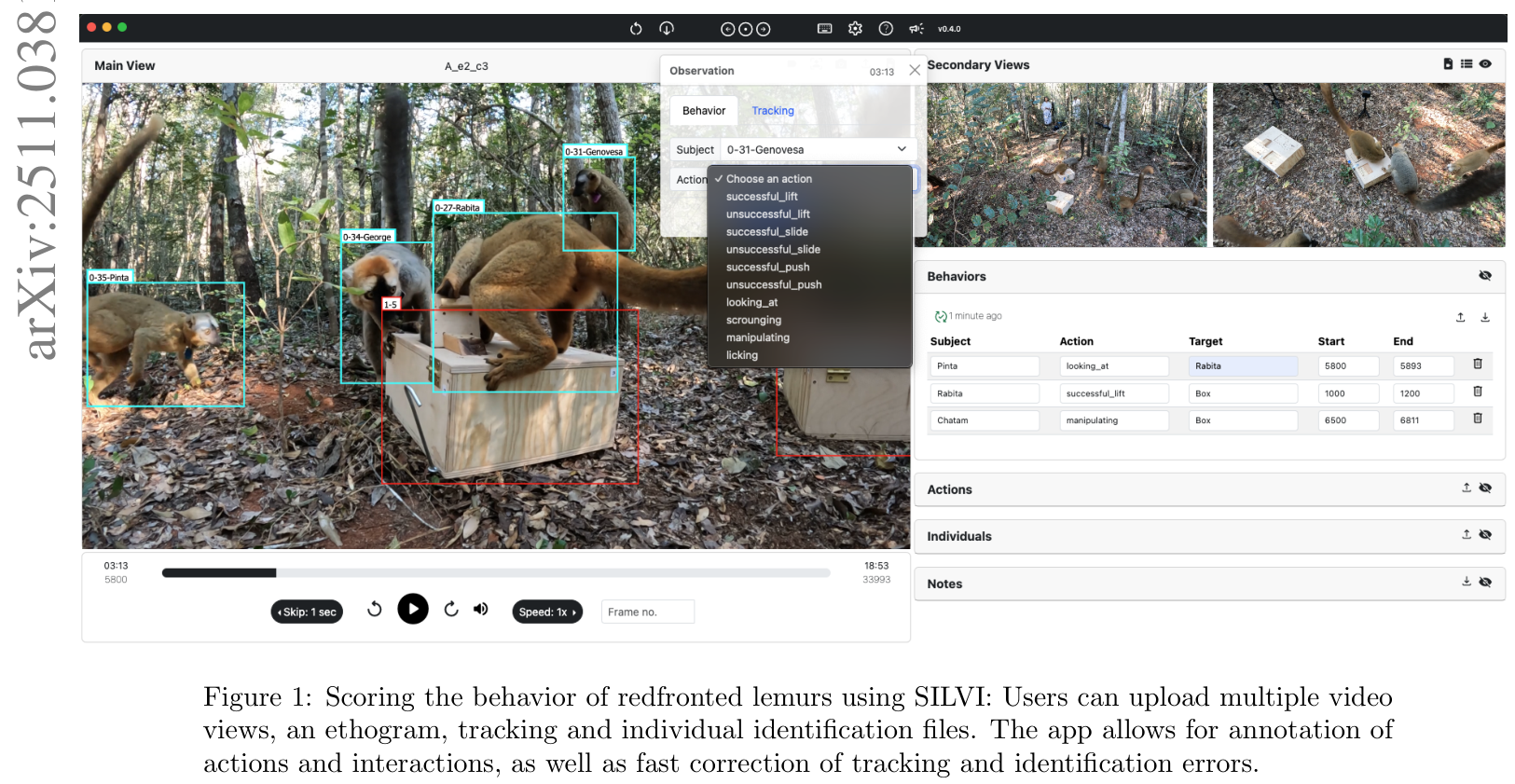This screenshot has height=784, width=1515.
Task: Open the Subject dropdown showing 0-31-Genovesa
Action: pyautogui.click(x=817, y=149)
